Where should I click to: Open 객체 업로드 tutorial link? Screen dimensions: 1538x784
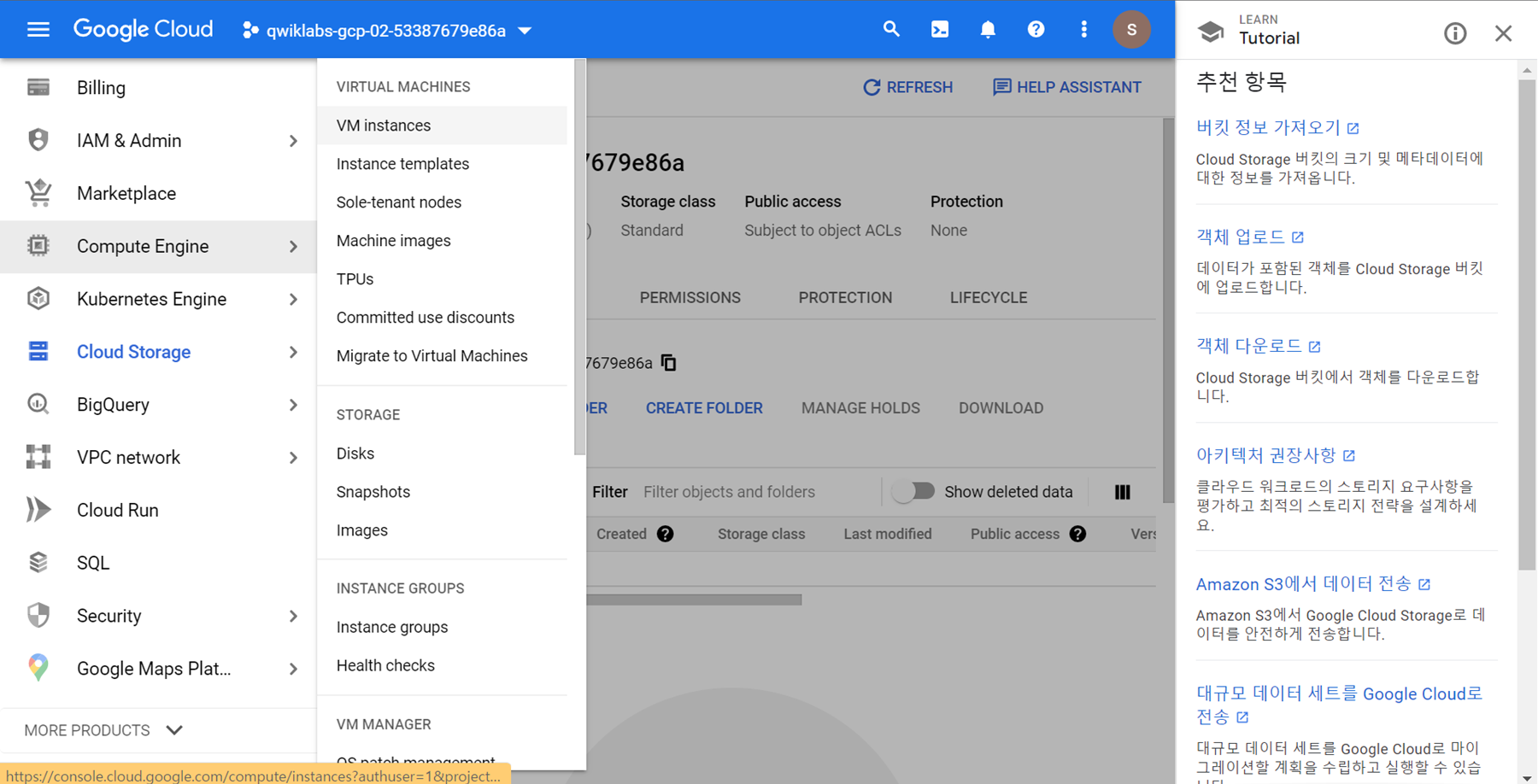click(1250, 237)
